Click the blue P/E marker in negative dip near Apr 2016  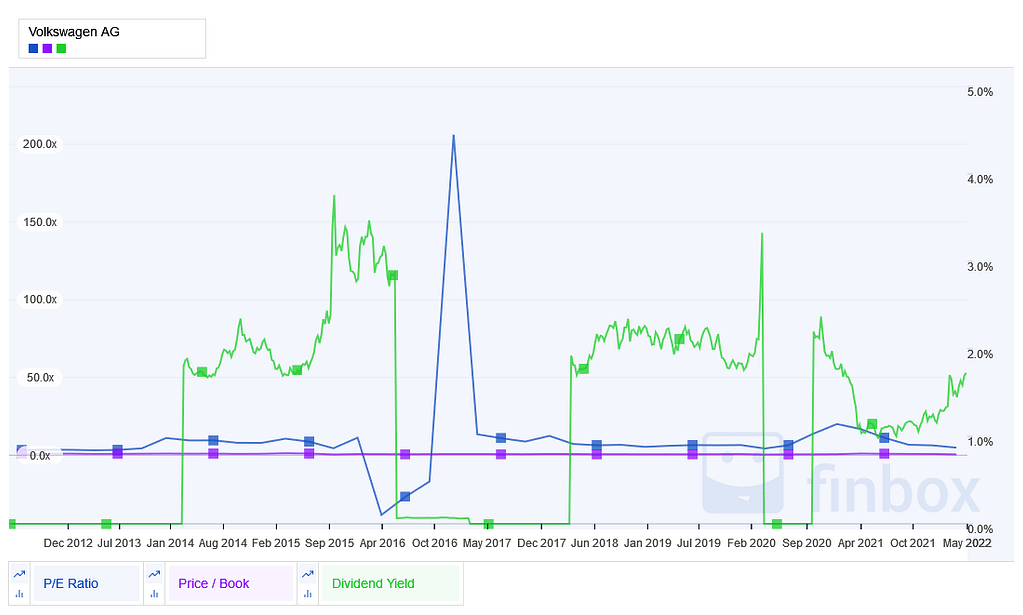pos(405,497)
